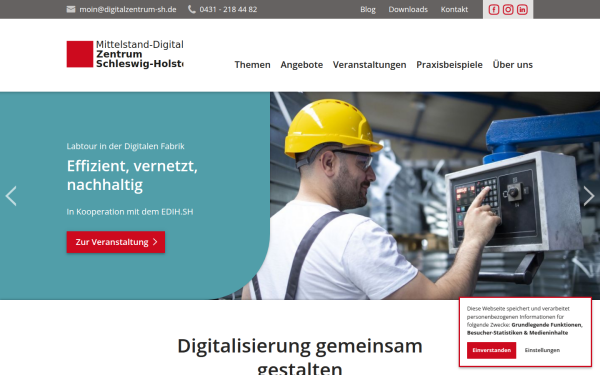Open the Über uns menu
600x375 pixels.
[x=512, y=65]
